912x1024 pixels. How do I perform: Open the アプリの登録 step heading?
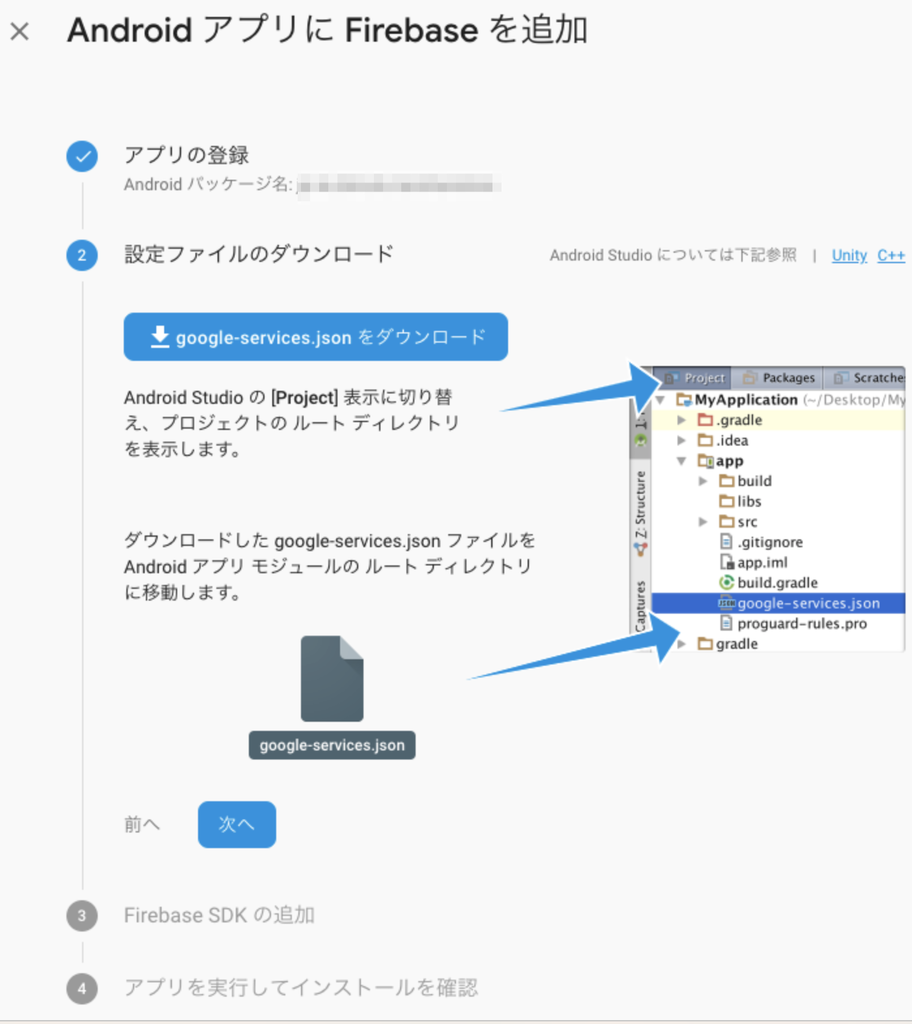(187, 155)
